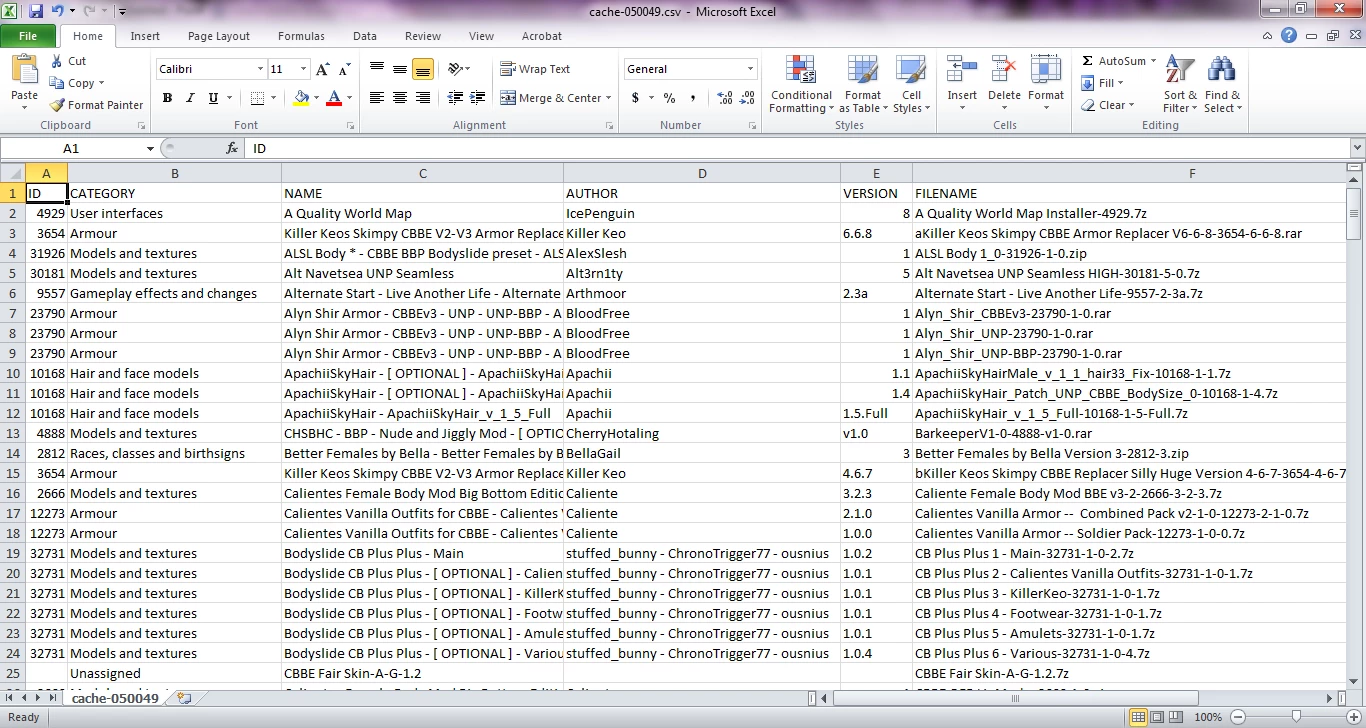The height and width of the screenshot is (728, 1366).
Task: Click Accounting Number Format dollar icon
Action: pos(635,98)
